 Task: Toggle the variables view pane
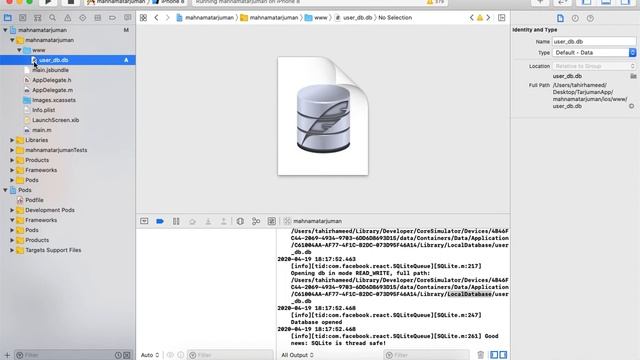494,355
